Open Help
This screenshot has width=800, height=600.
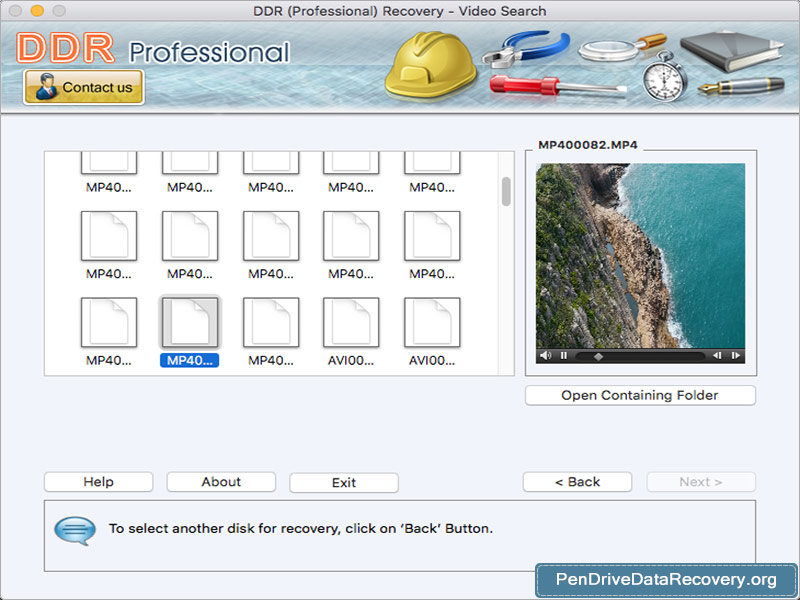pos(97,482)
